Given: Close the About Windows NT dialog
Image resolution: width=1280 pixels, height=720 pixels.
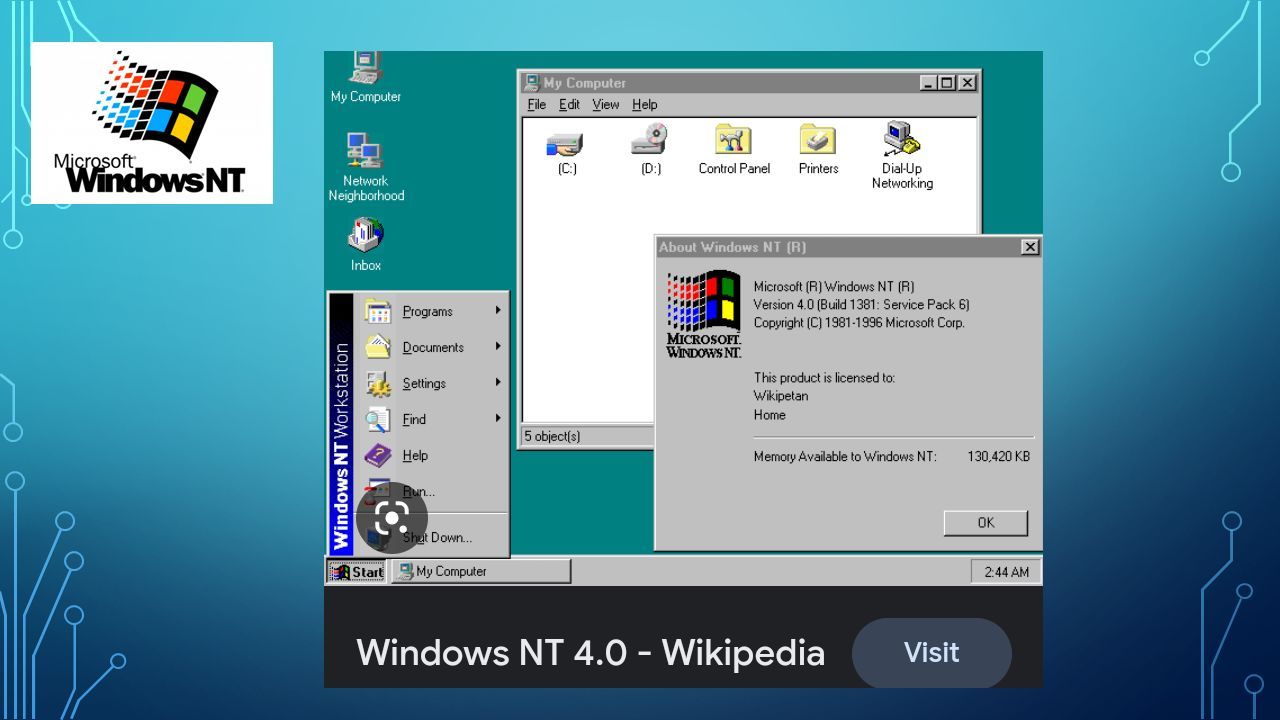Looking at the screenshot, I should pos(1030,247).
